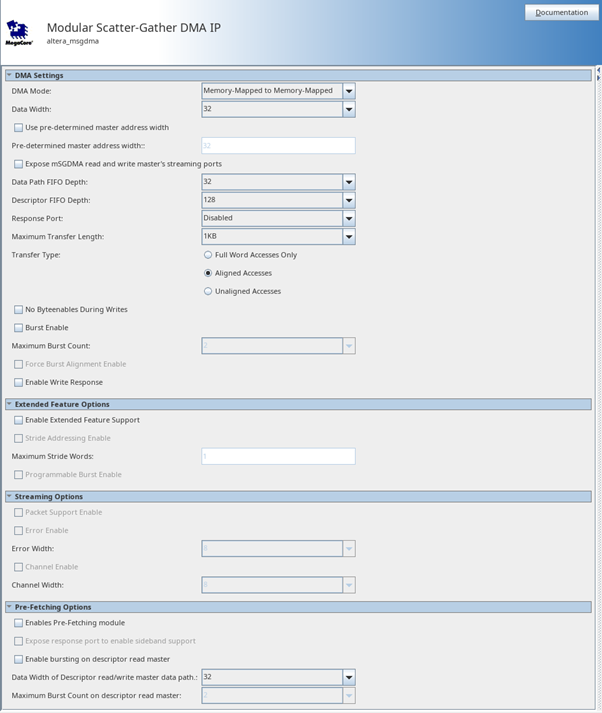Check Expose mSGDMA streaming ports option
Screen dimensions: 602x713
coord(18,164)
